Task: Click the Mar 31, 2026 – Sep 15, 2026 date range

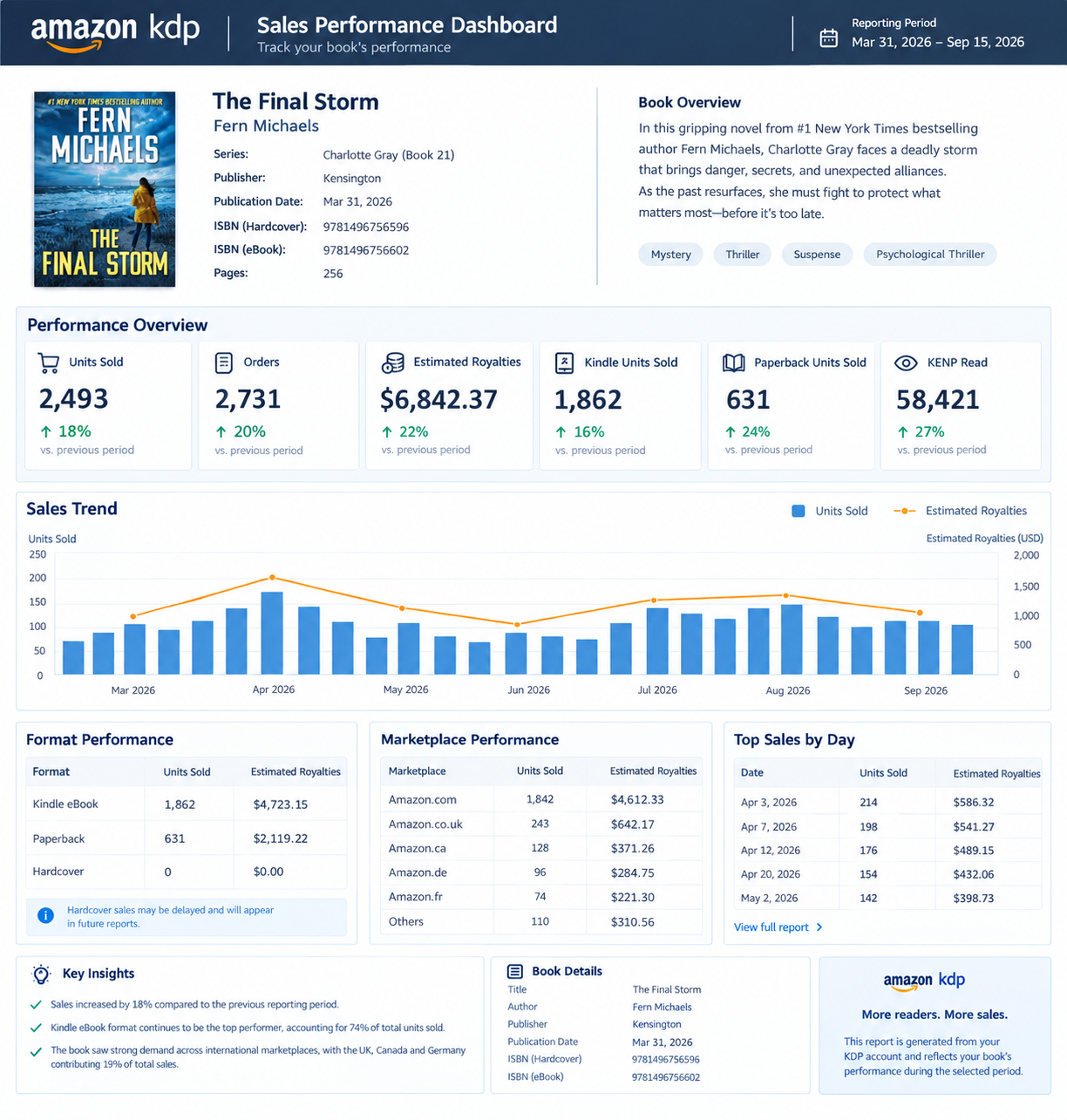Action: tap(938, 42)
